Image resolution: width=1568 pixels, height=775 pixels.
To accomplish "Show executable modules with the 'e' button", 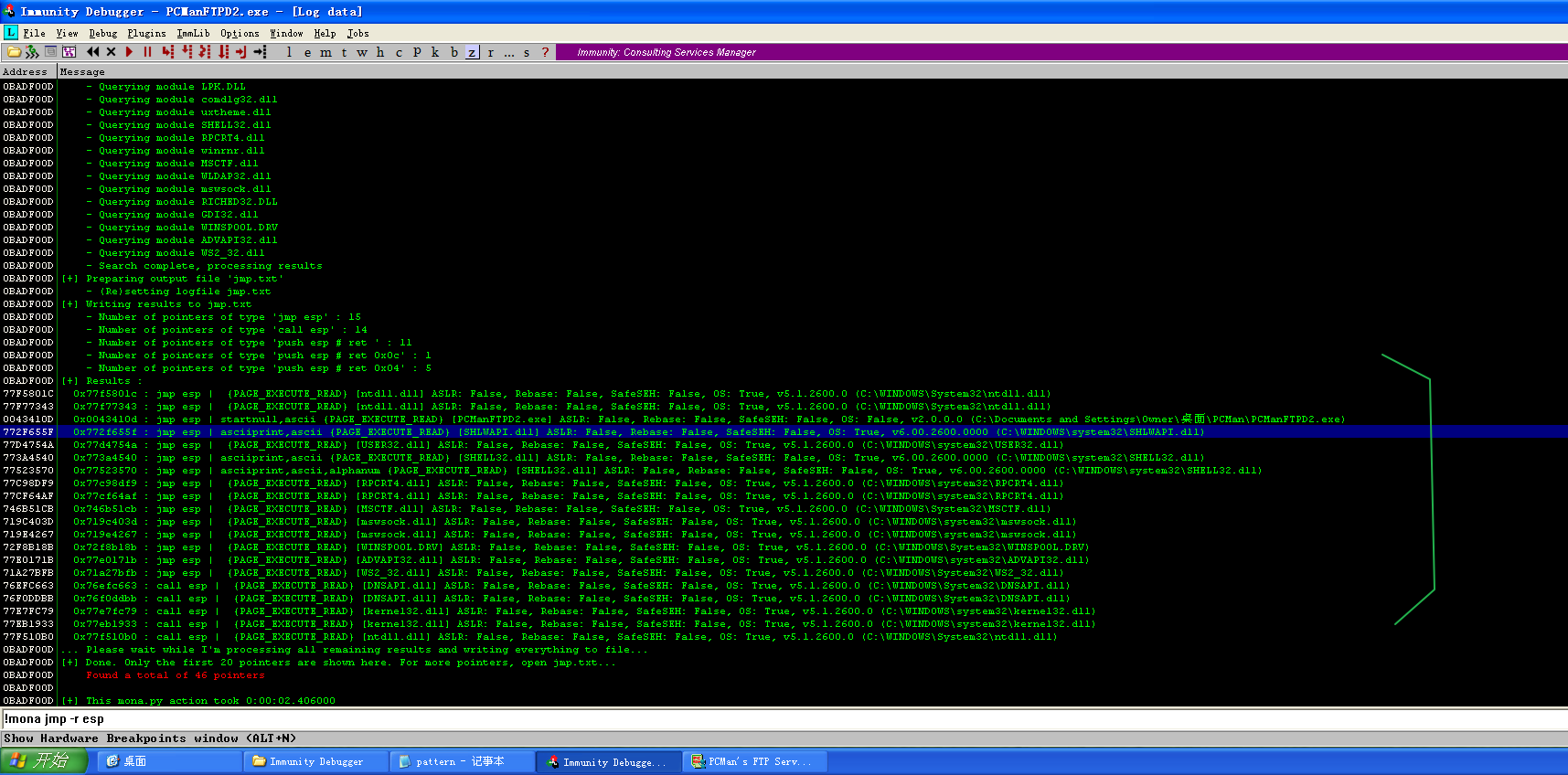I will coord(308,52).
